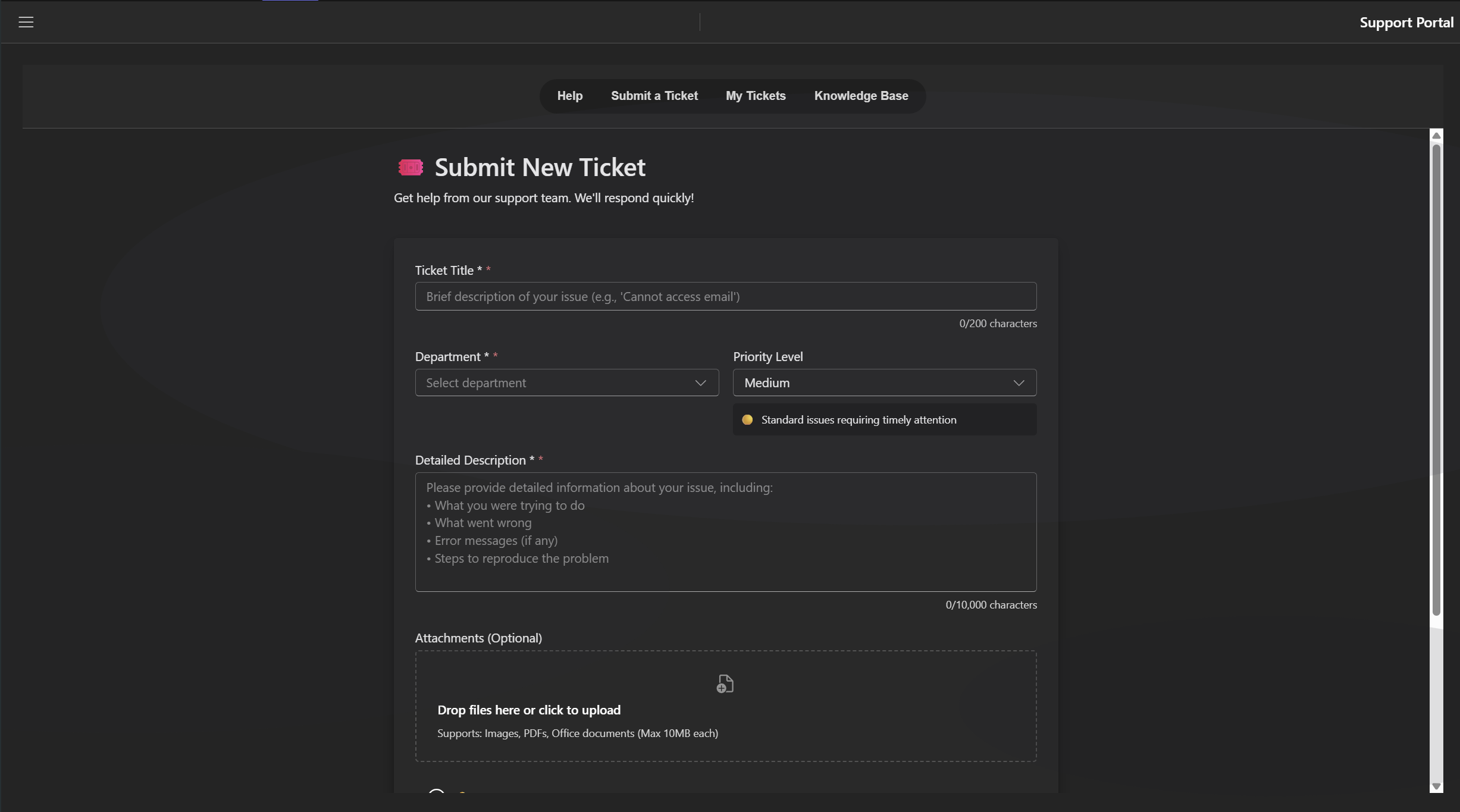Click the yellow priority indicator dot
This screenshot has height=812, width=1460.
[747, 420]
